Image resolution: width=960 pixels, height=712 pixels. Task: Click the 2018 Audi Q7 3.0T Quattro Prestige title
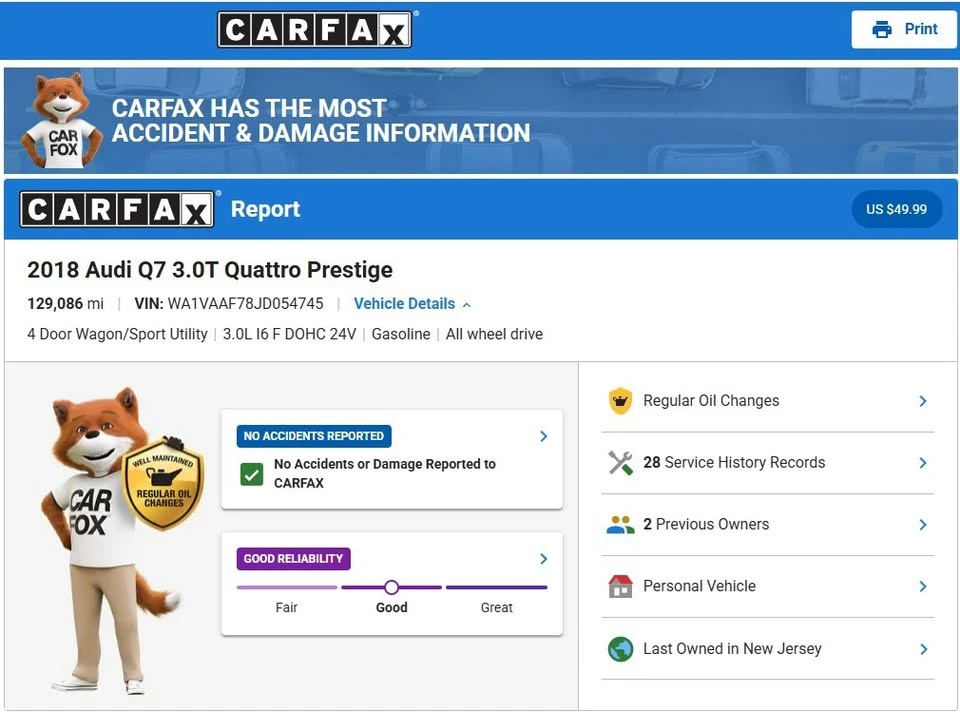point(209,269)
